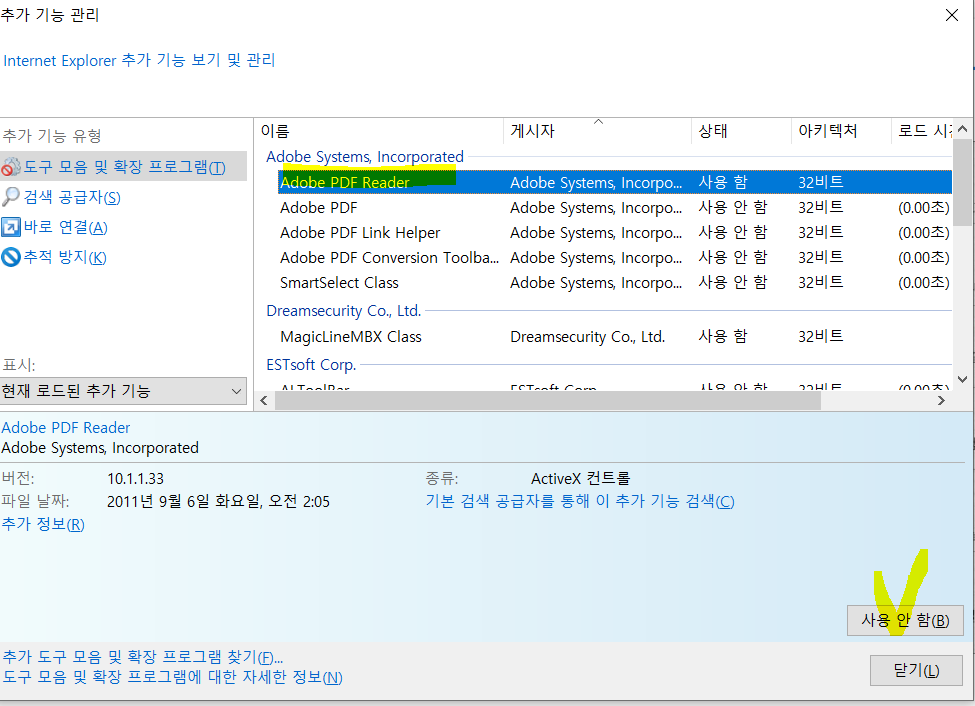Sort list by 게시자 column header

pyautogui.click(x=597, y=131)
